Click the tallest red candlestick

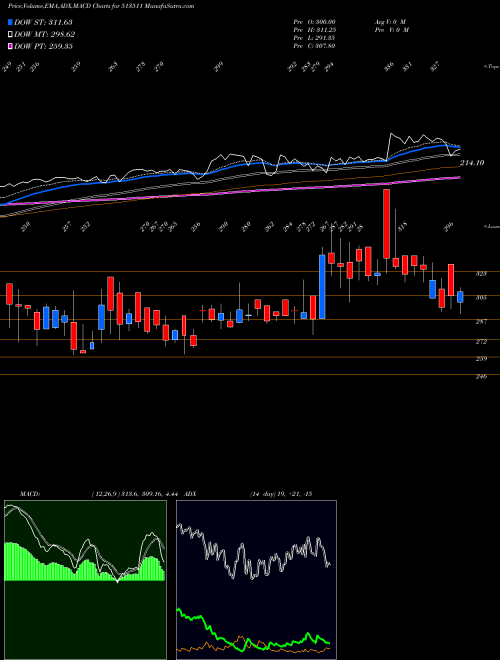[x=386, y=224]
